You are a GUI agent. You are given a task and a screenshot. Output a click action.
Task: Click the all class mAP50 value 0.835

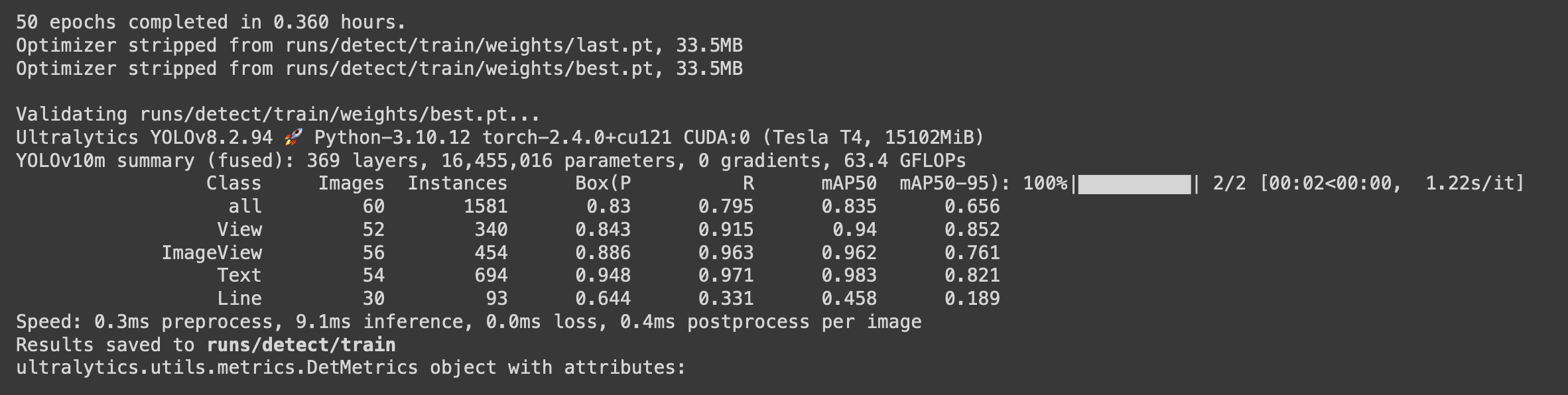pos(849,206)
